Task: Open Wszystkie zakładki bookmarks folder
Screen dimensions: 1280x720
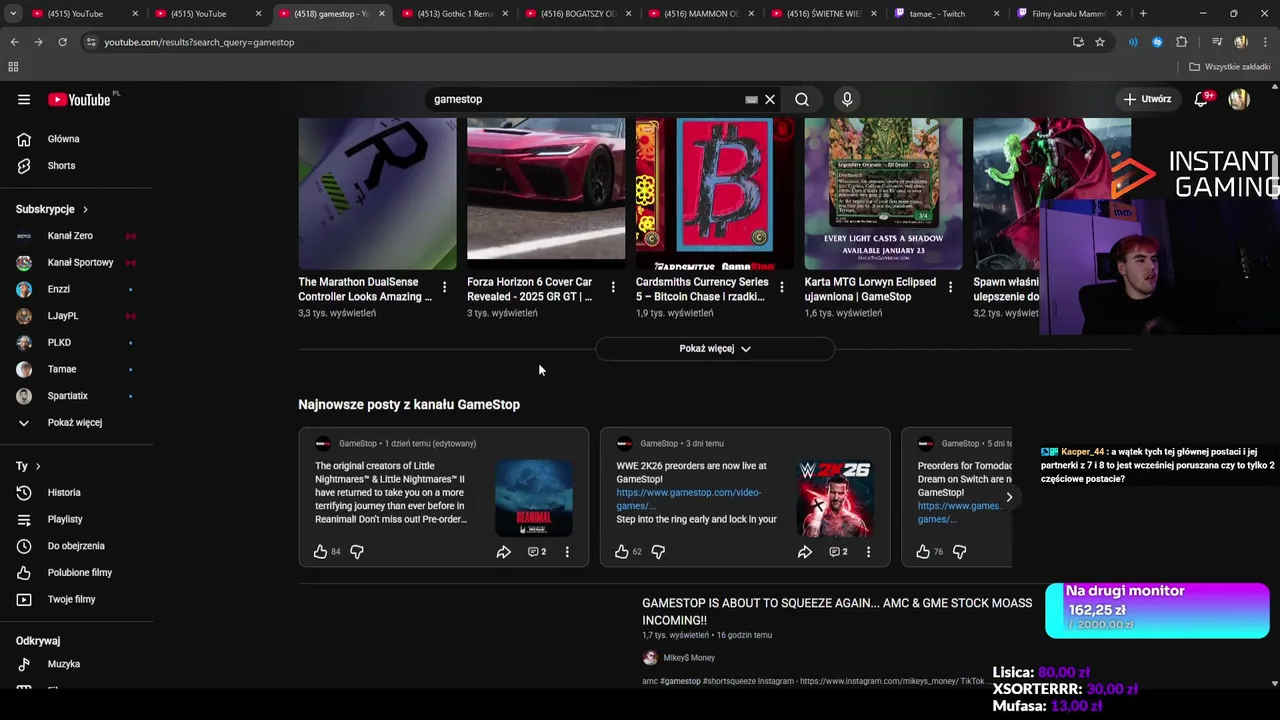Action: tap(1230, 67)
